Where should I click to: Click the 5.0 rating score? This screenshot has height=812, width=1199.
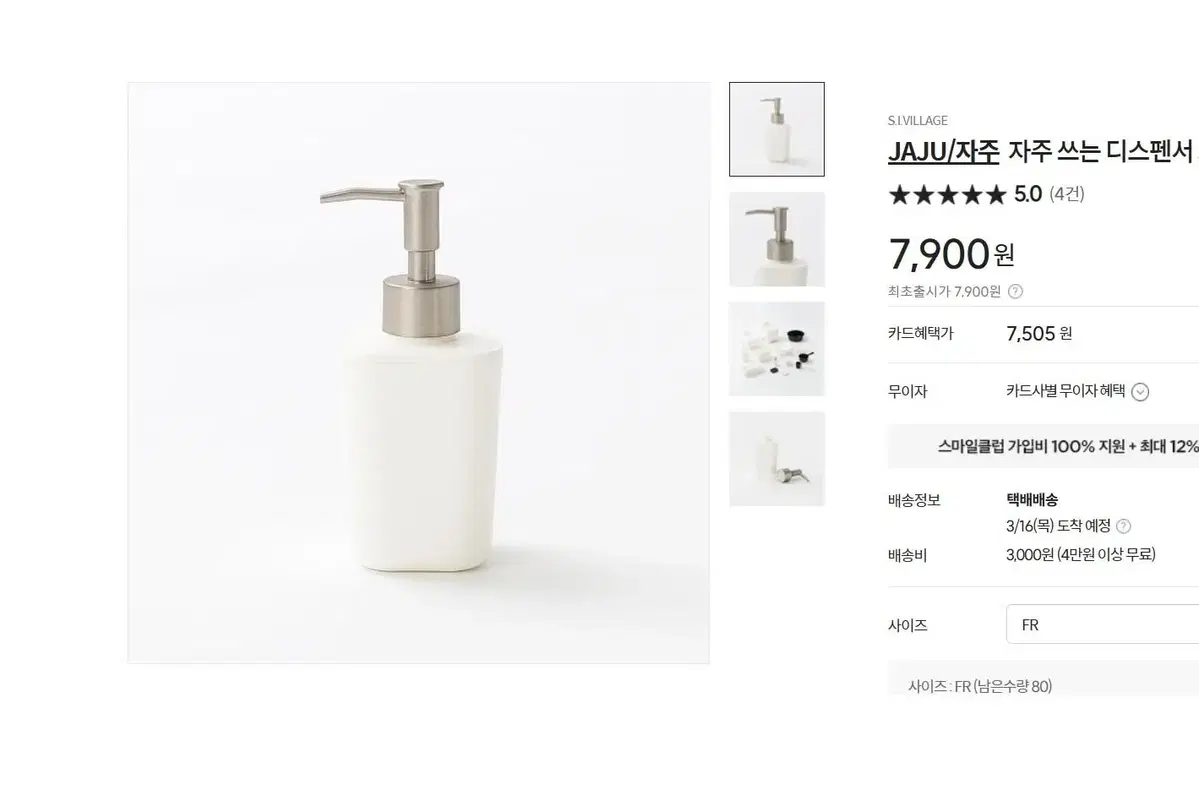[x=1028, y=194]
